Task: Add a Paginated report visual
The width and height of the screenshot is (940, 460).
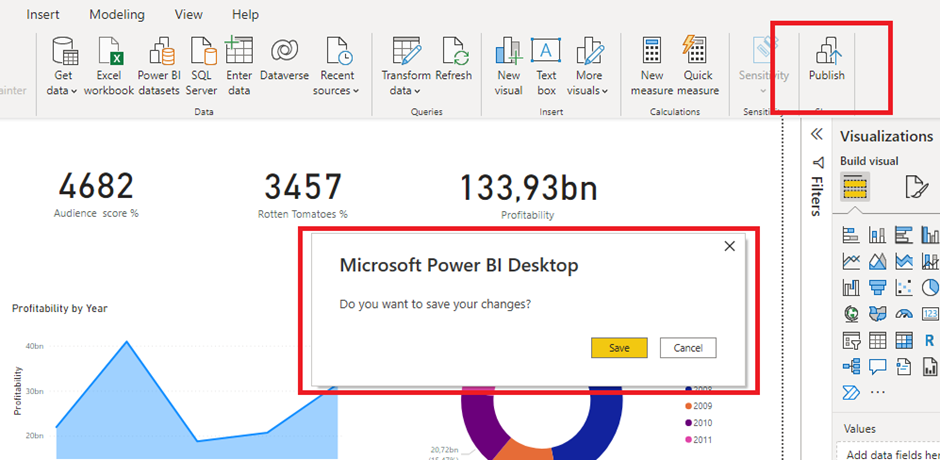Action: (930, 366)
